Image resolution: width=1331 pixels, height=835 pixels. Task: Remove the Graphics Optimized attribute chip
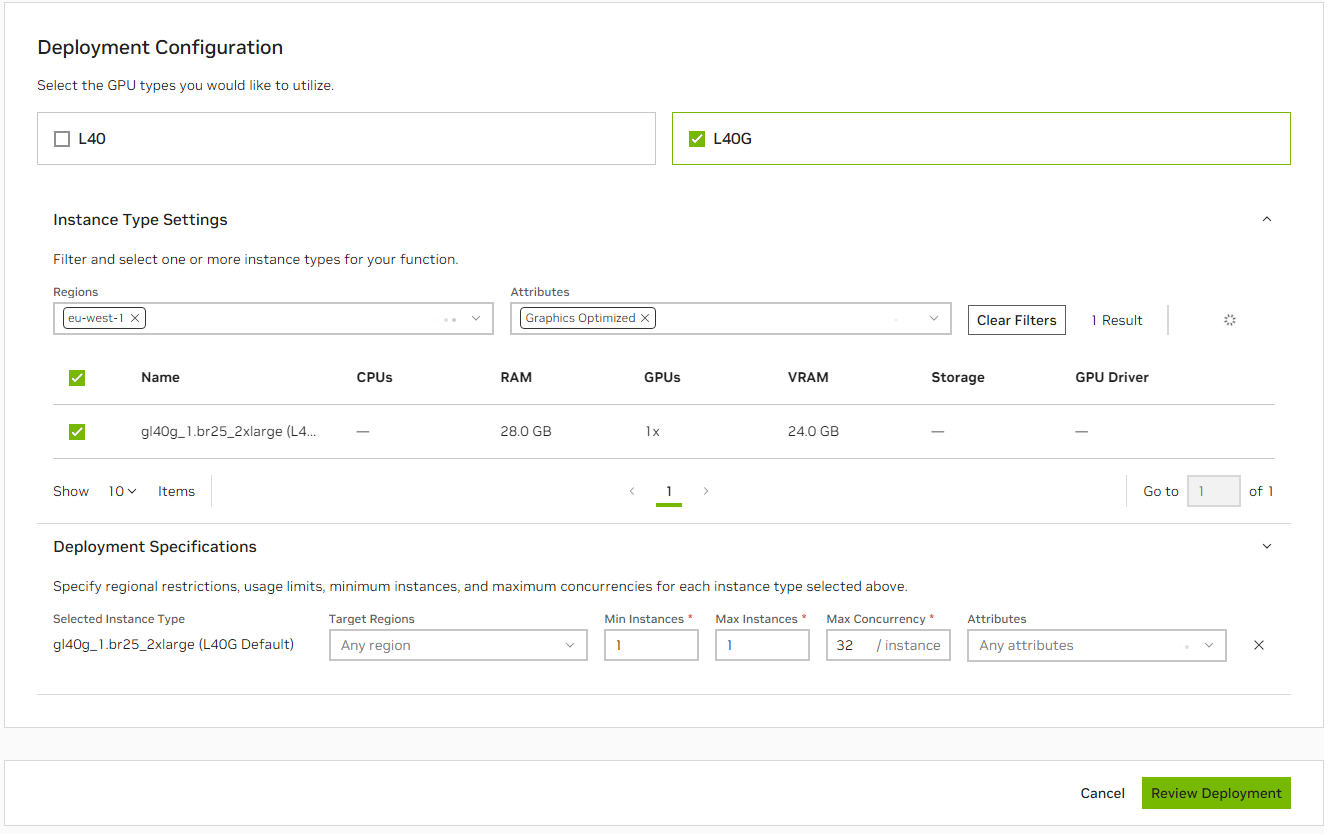pos(645,318)
